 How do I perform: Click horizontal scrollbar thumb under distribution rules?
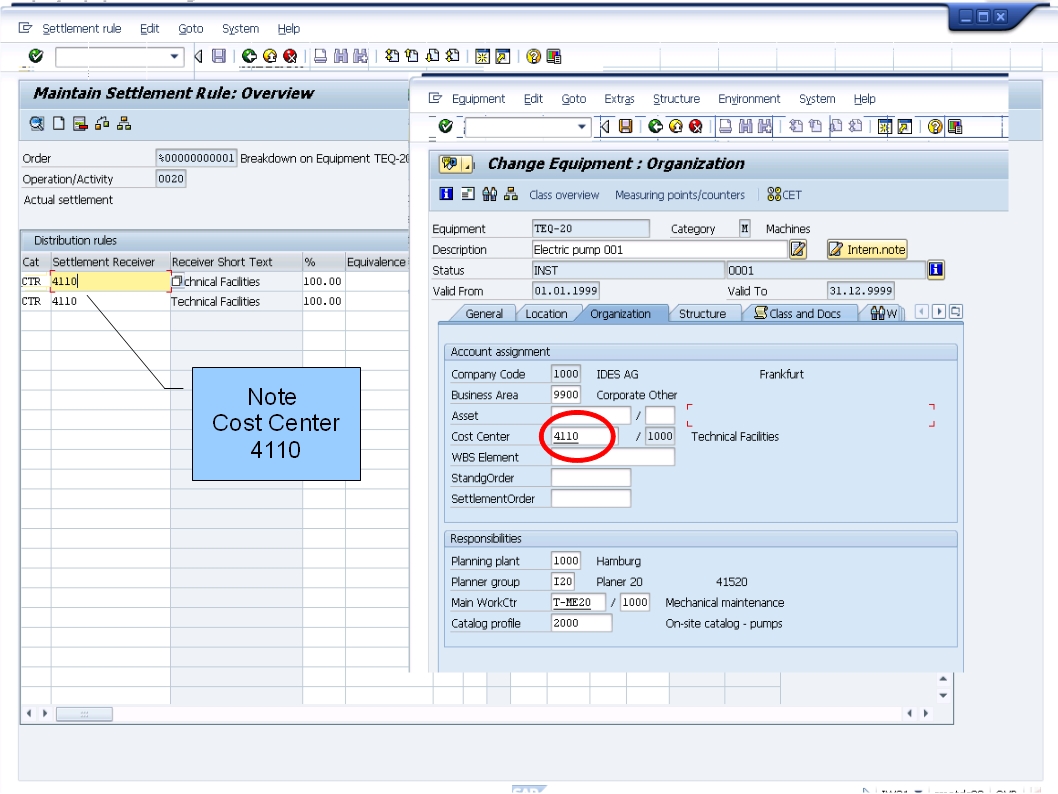pyautogui.click(x=84, y=714)
